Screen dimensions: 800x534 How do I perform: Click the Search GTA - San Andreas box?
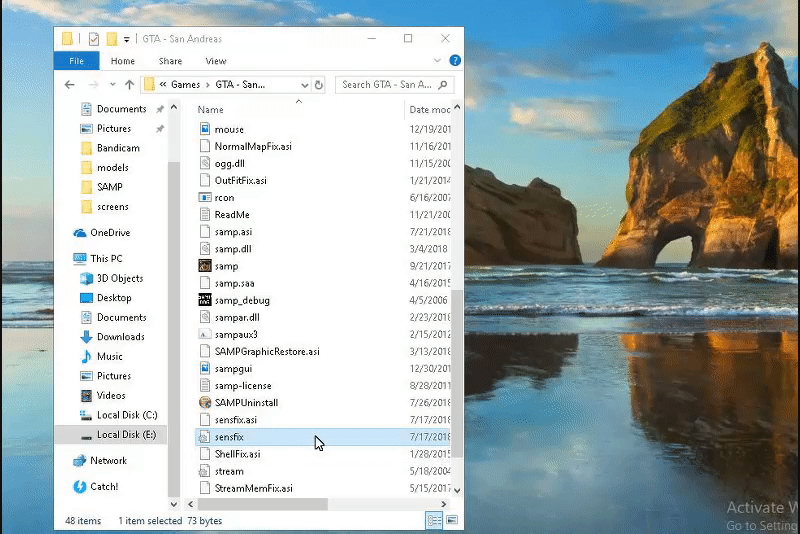394,85
